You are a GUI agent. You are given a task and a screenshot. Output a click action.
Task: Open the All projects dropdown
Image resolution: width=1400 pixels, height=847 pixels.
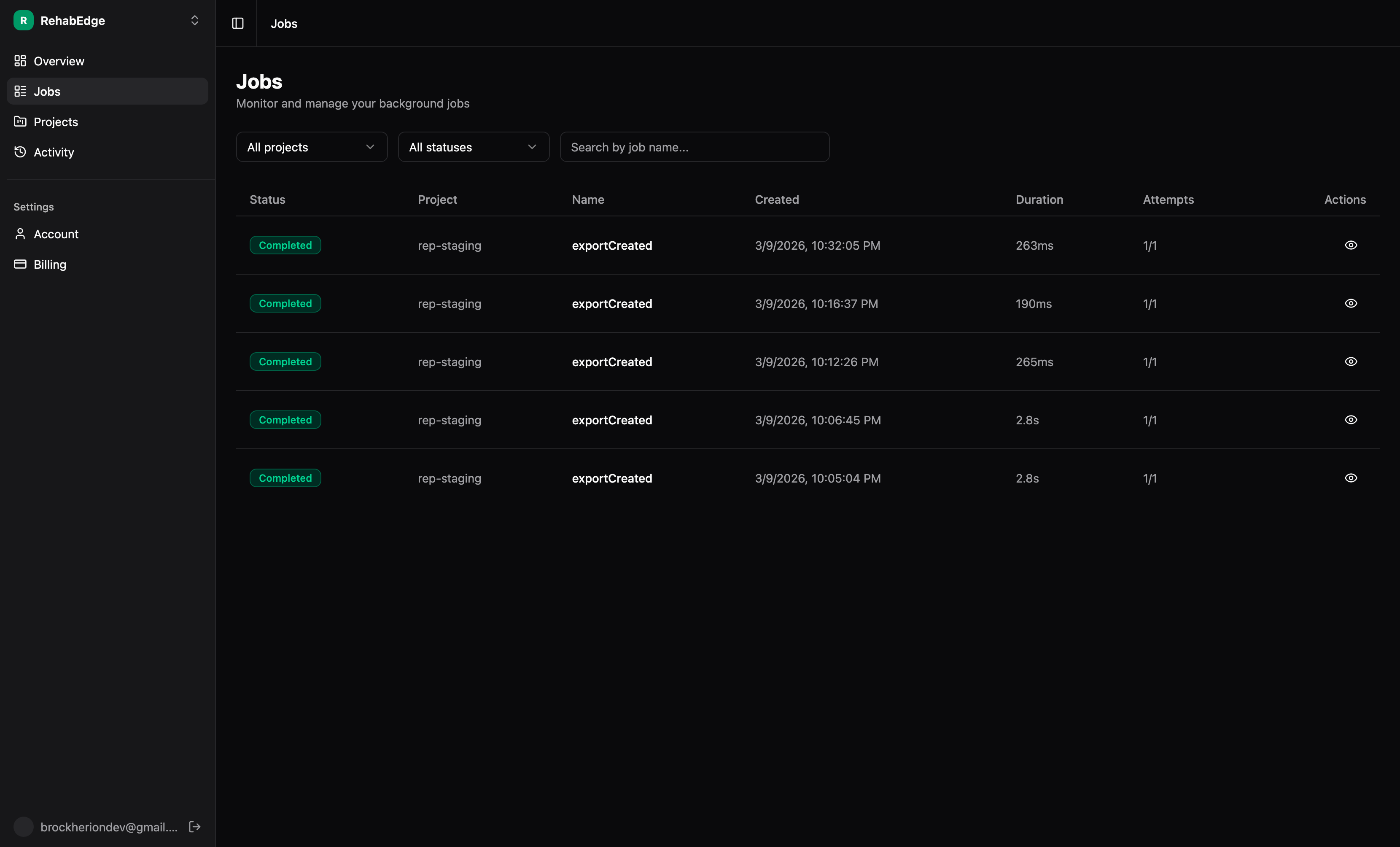click(311, 147)
